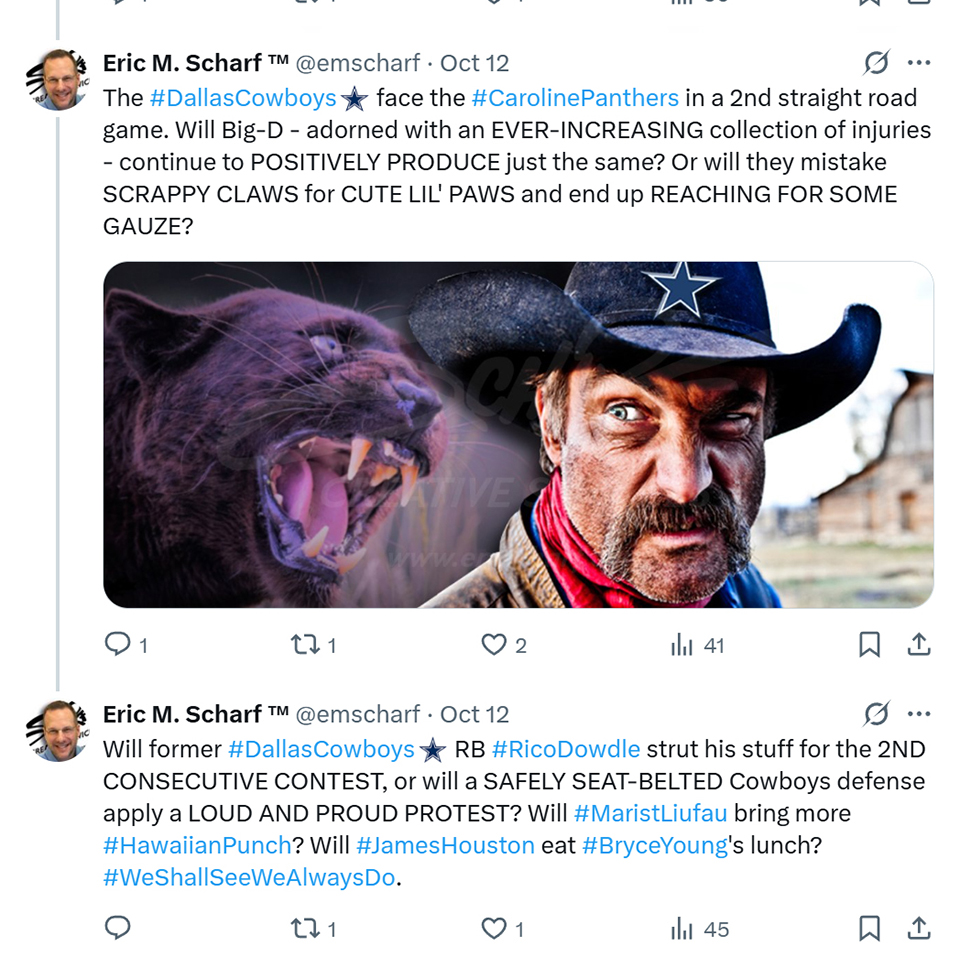Like the post with the panther image
This screenshot has width=960, height=968.
point(494,645)
